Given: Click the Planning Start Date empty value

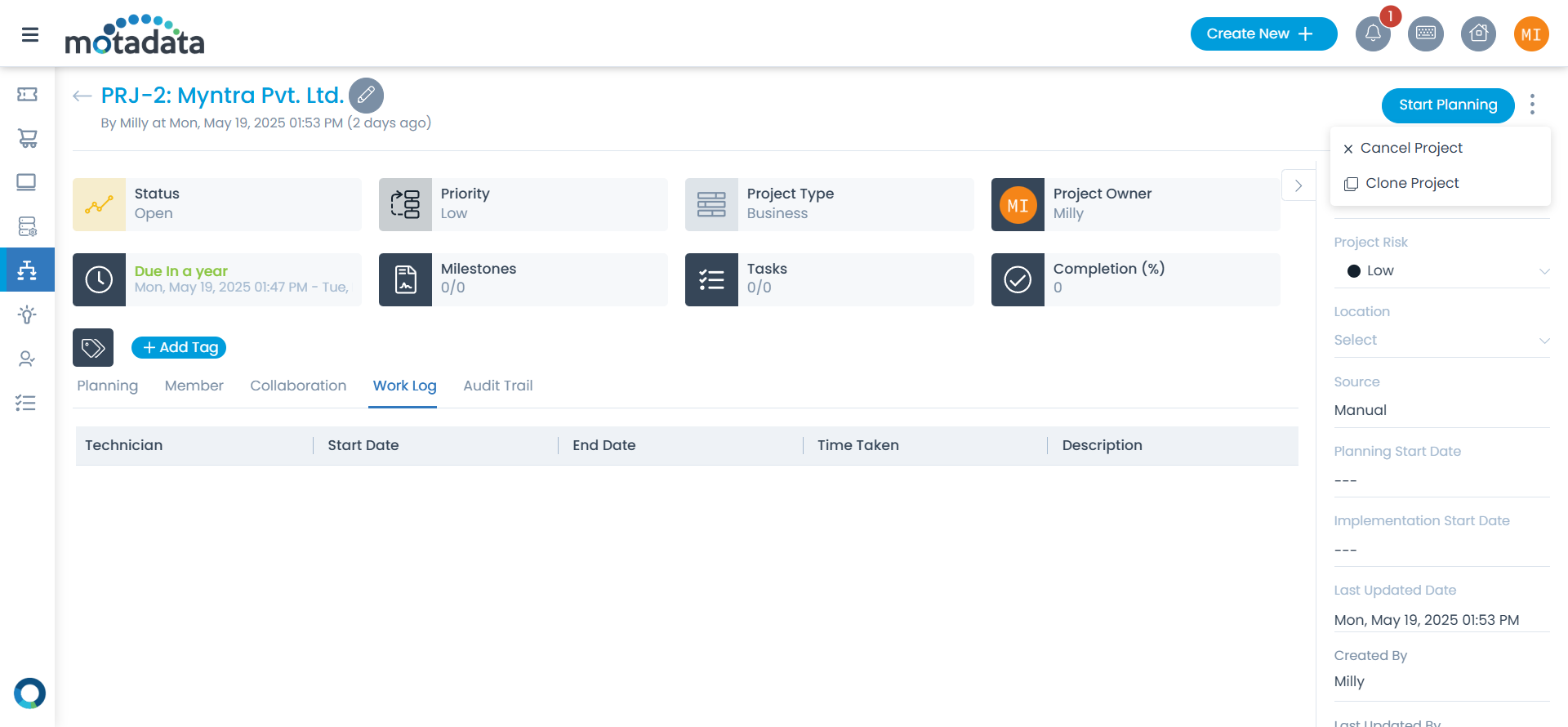Looking at the screenshot, I should (x=1346, y=480).
